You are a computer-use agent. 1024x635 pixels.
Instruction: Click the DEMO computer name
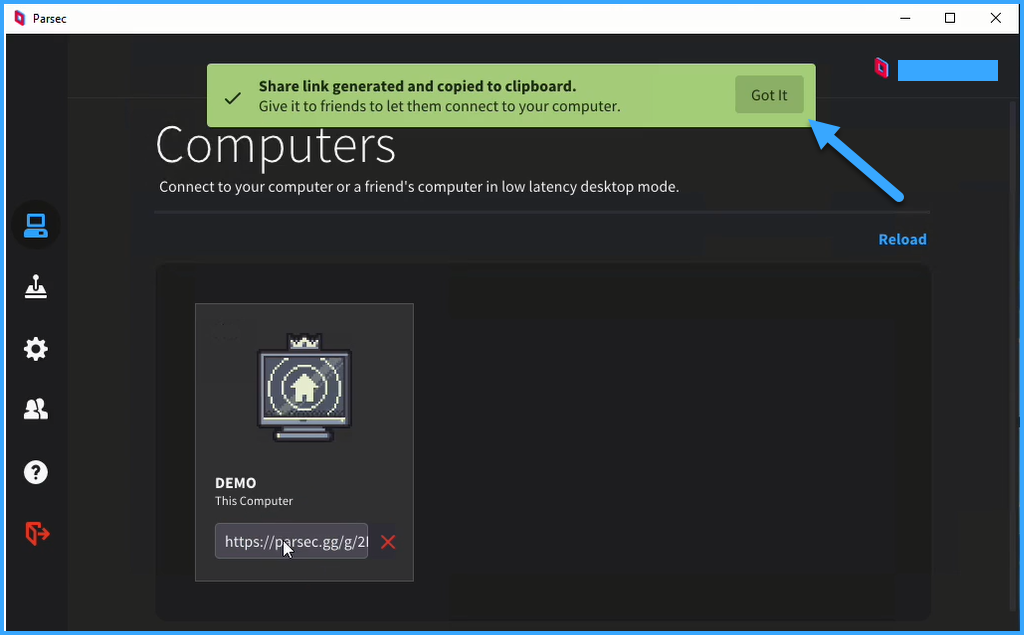point(236,483)
